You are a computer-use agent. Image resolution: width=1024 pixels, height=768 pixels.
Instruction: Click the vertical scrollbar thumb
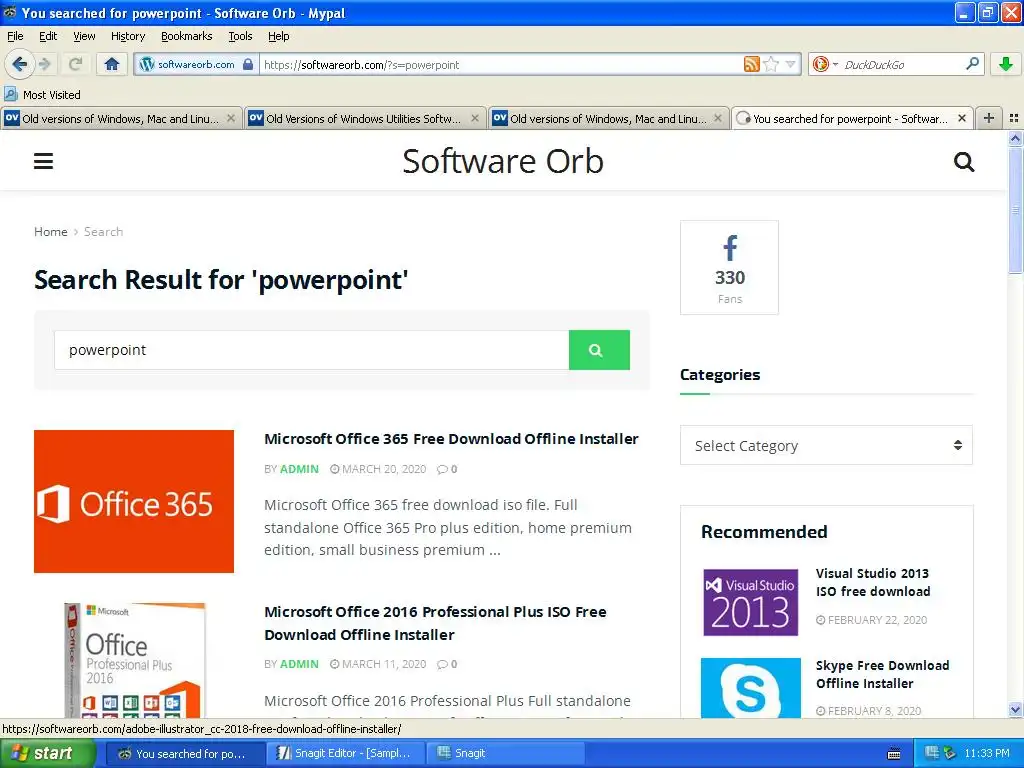pyautogui.click(x=1015, y=210)
